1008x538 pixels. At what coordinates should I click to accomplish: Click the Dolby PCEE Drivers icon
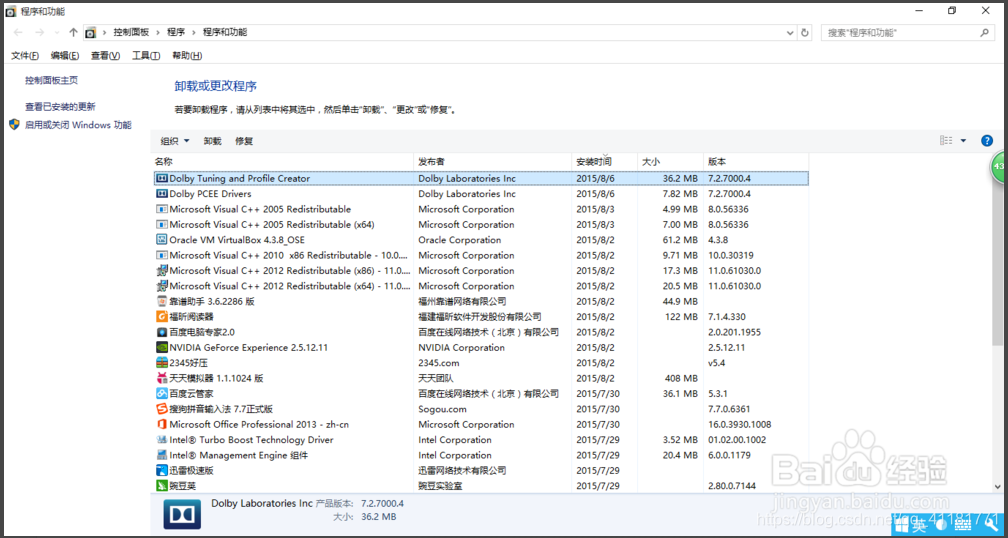click(162, 194)
